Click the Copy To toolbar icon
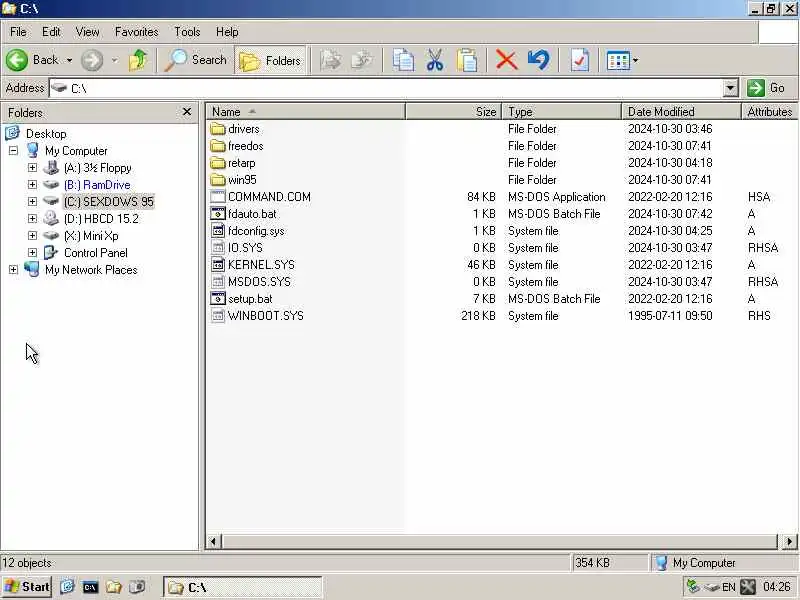 (x=362, y=60)
